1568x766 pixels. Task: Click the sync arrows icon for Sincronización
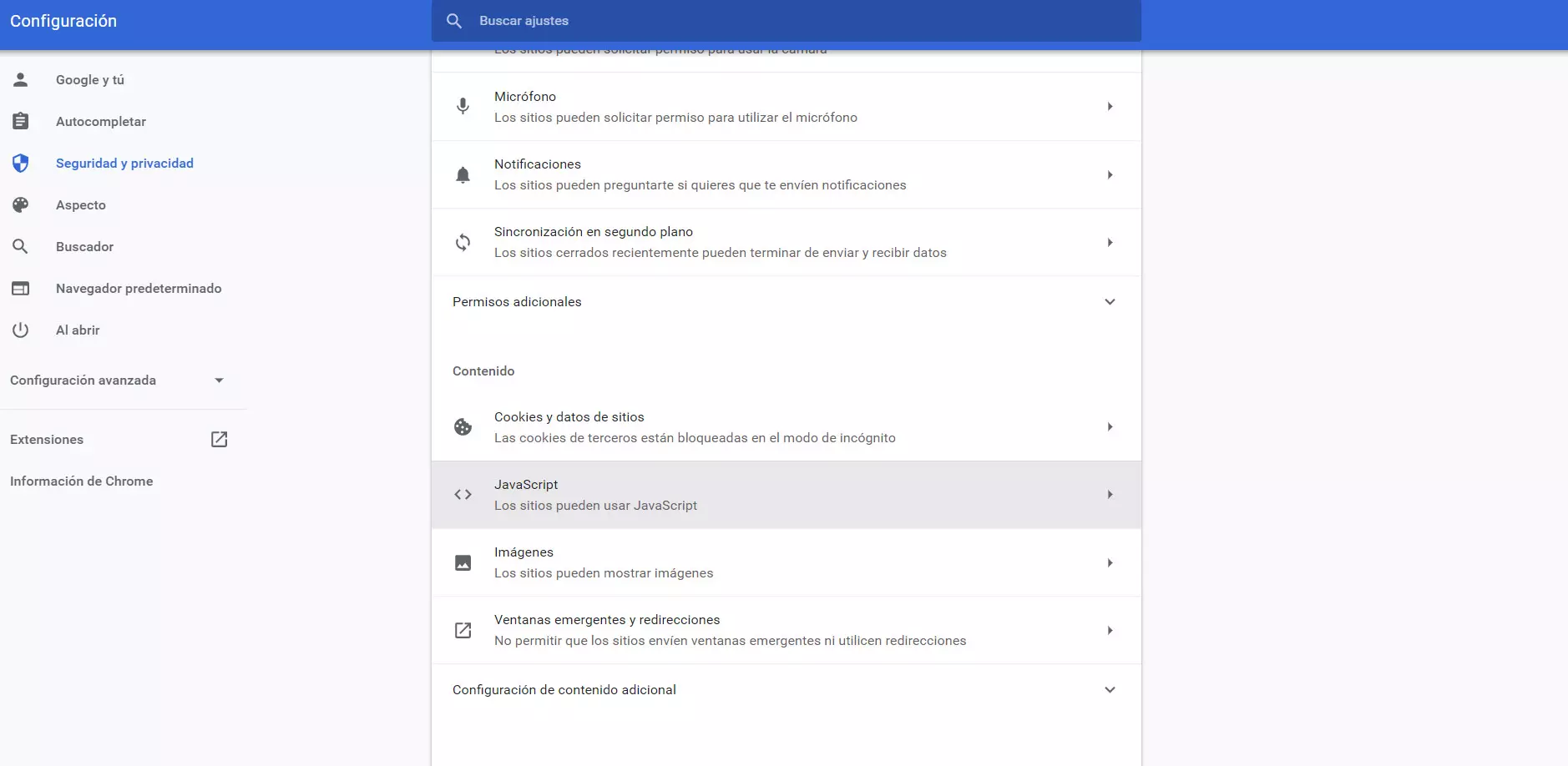[x=464, y=242]
